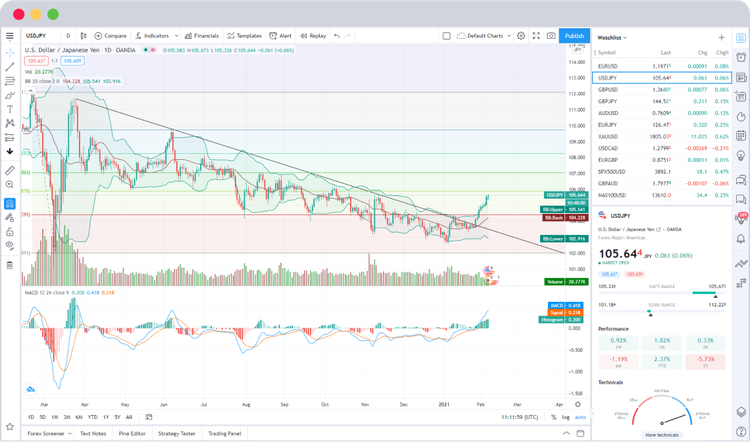This screenshot has height=442, width=750.
Task: Take a chart snapshot with camera icon
Action: point(551,35)
